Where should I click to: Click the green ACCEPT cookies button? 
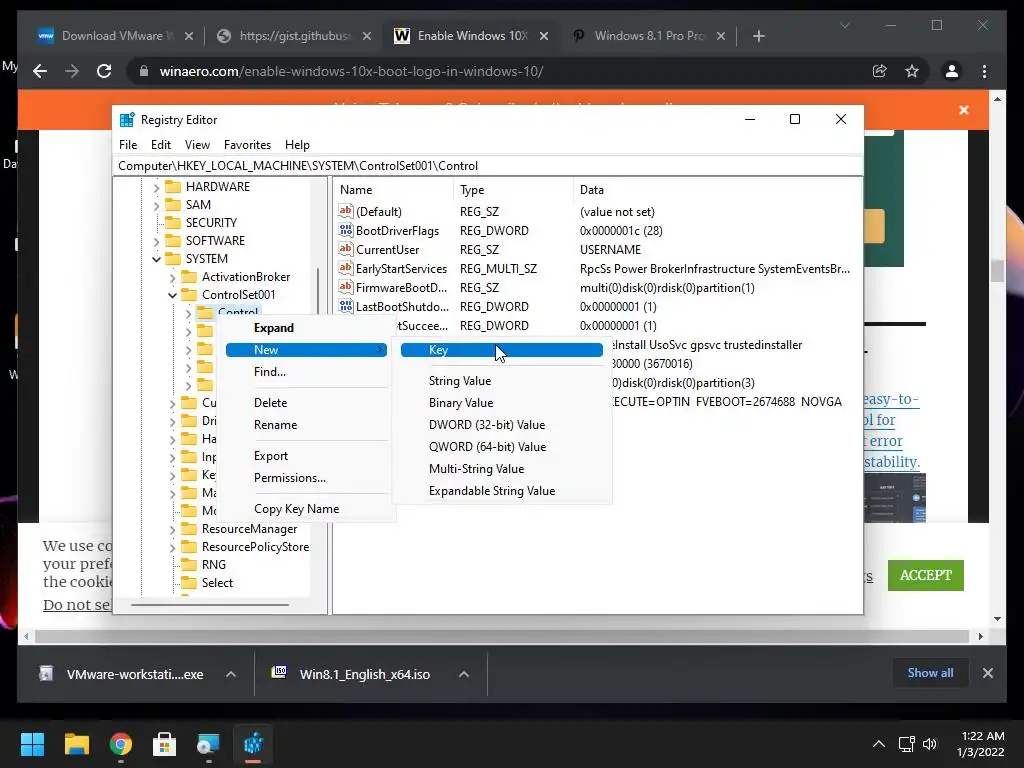click(x=925, y=575)
